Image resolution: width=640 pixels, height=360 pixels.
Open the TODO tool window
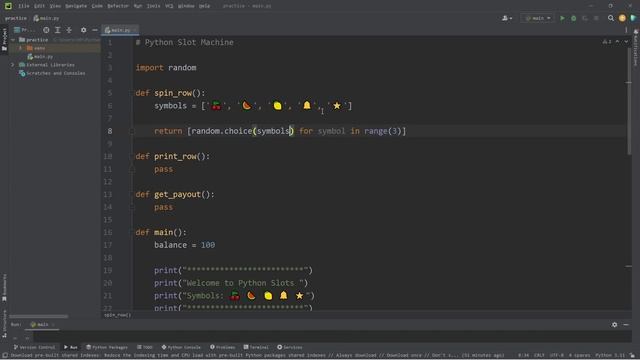pyautogui.click(x=145, y=347)
